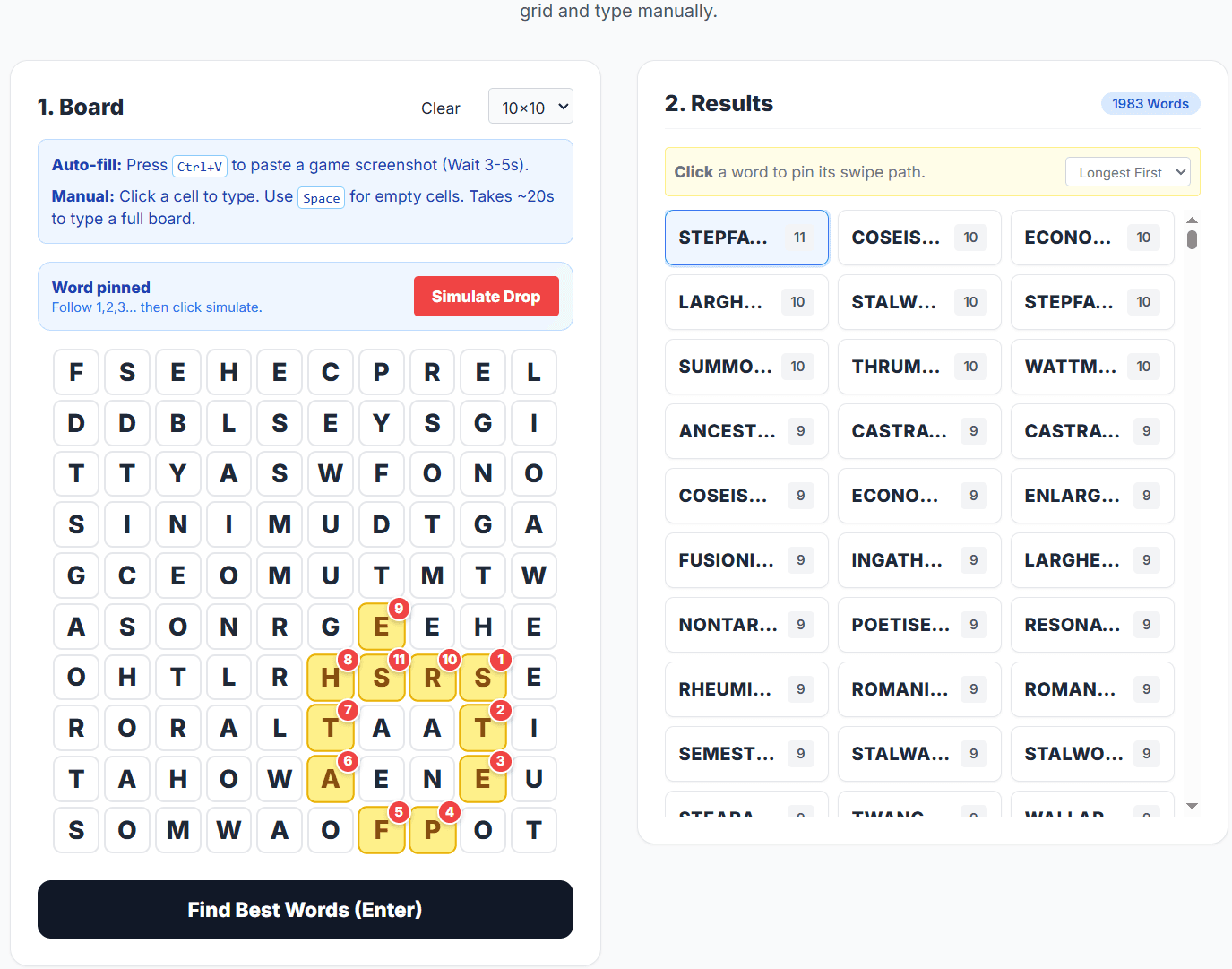1232x969 pixels.
Task: Pin the ANCEST 9-point word path
Action: pyautogui.click(x=746, y=430)
